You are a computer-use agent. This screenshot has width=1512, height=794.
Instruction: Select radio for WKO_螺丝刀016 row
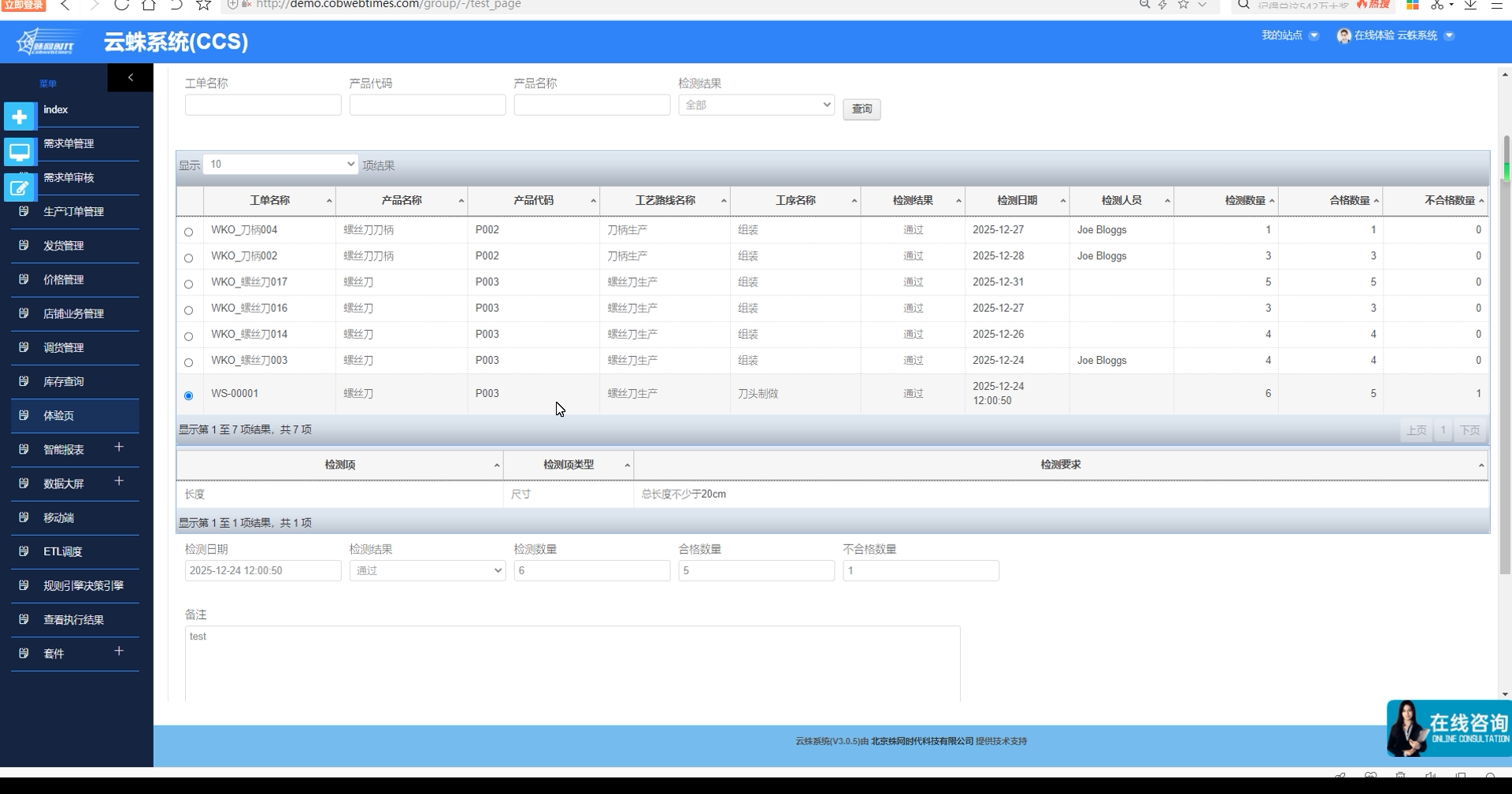tap(188, 310)
